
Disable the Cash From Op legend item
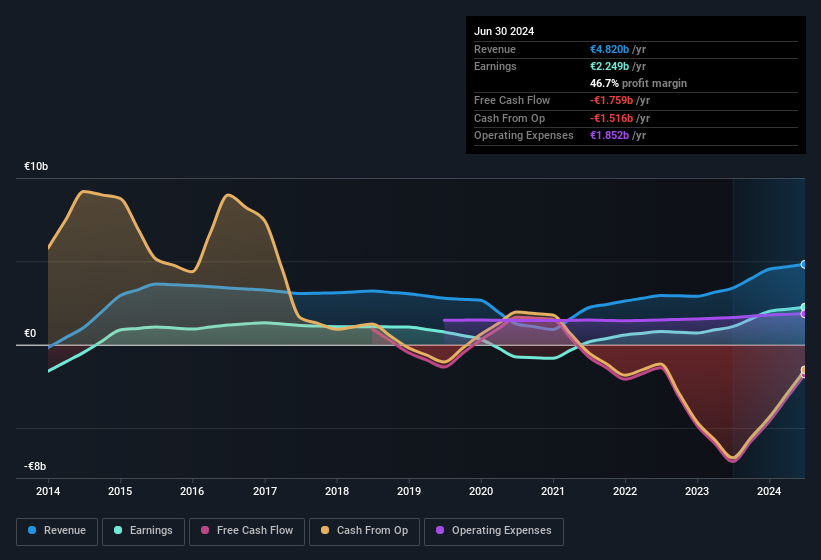(x=364, y=531)
